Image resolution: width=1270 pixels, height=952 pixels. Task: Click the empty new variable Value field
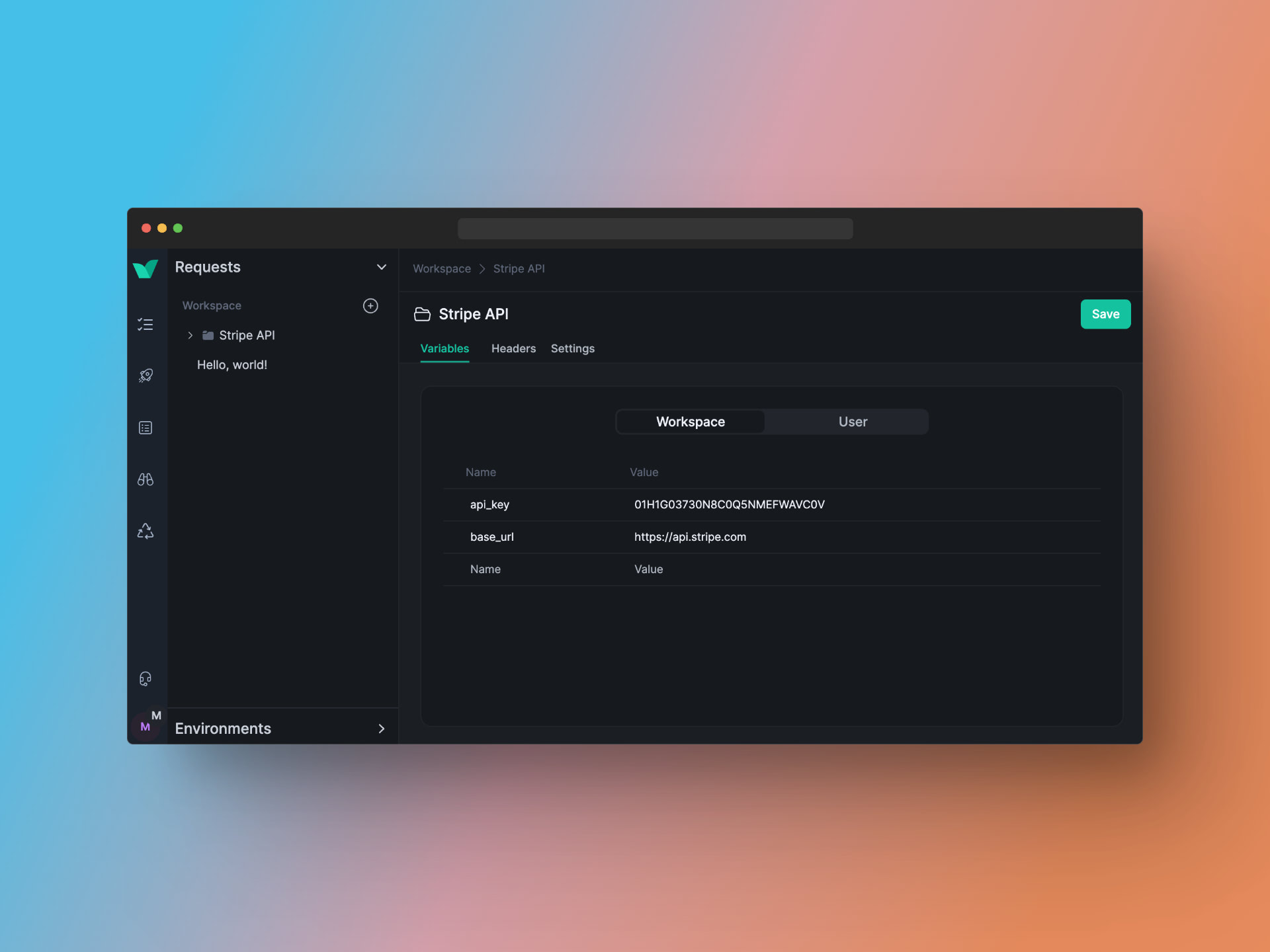coord(648,569)
